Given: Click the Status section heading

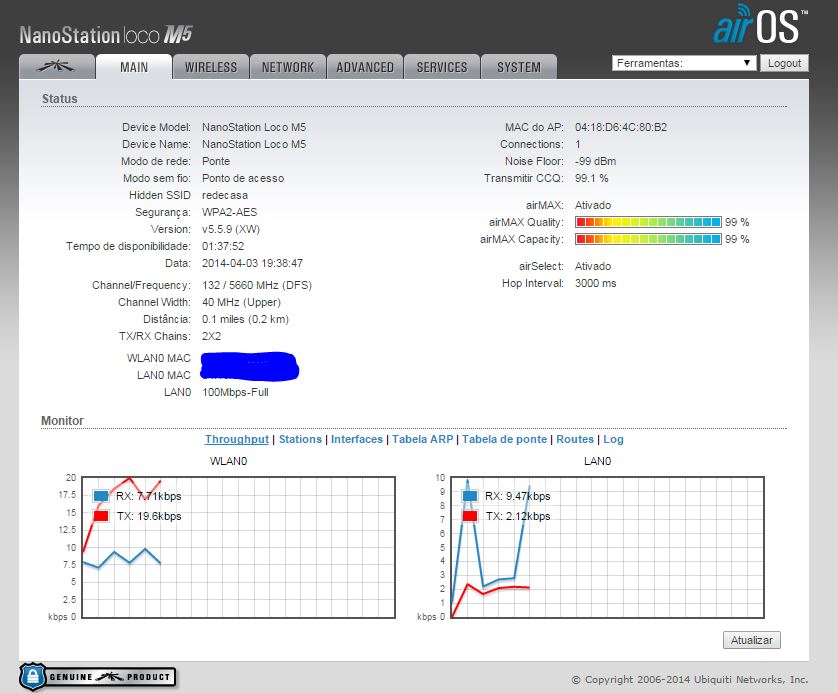Looking at the screenshot, I should pos(60,99).
